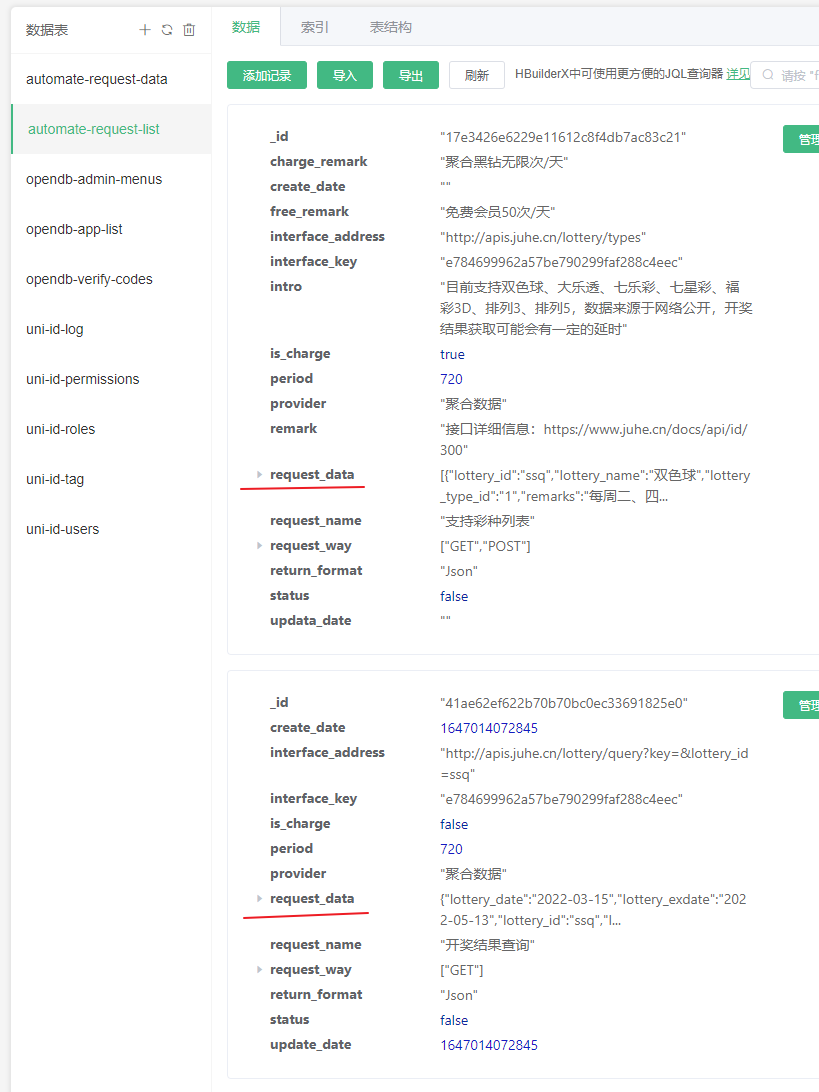
Task: Click is_charge value false in second record
Action: [x=454, y=825]
